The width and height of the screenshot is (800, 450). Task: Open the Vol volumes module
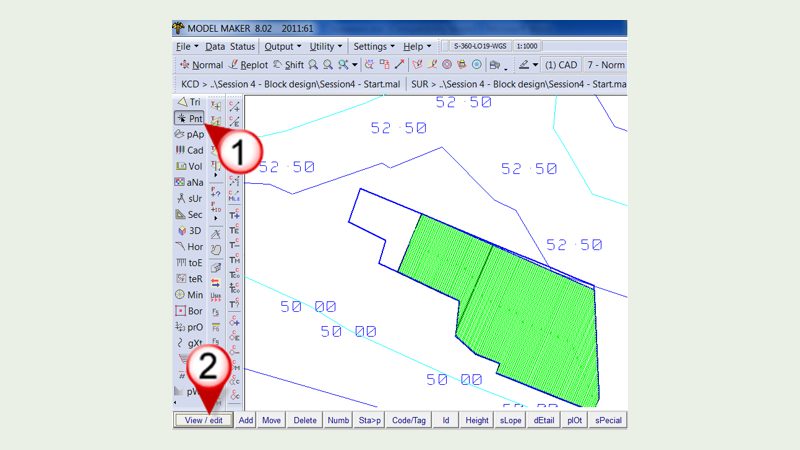tap(189, 166)
